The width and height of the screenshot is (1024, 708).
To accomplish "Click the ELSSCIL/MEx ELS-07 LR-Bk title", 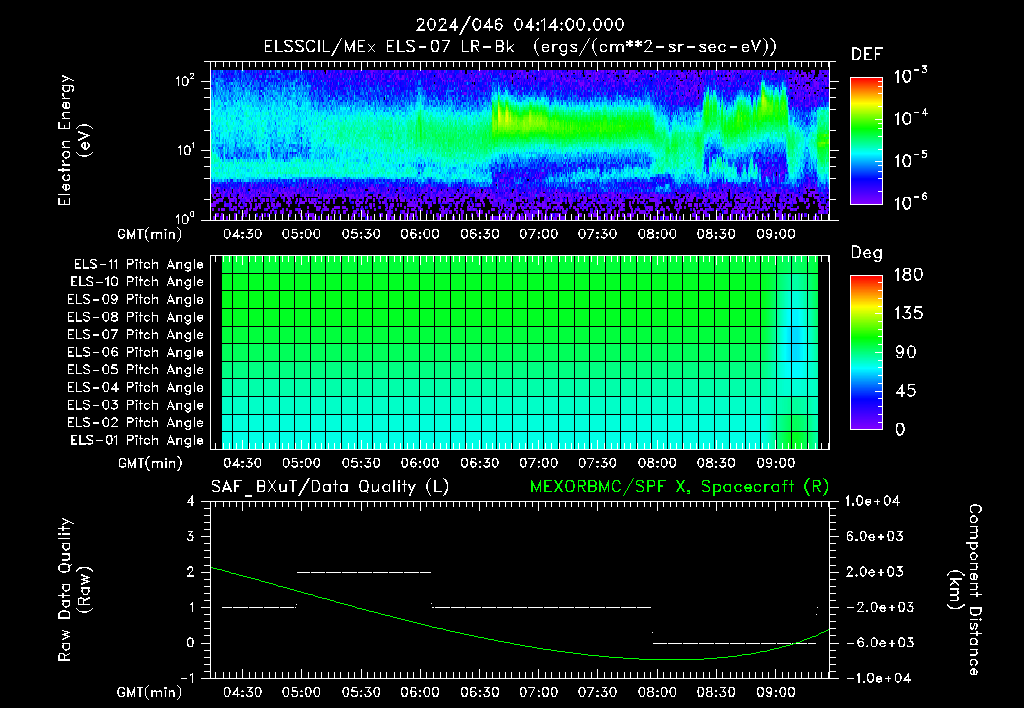I will click(389, 47).
